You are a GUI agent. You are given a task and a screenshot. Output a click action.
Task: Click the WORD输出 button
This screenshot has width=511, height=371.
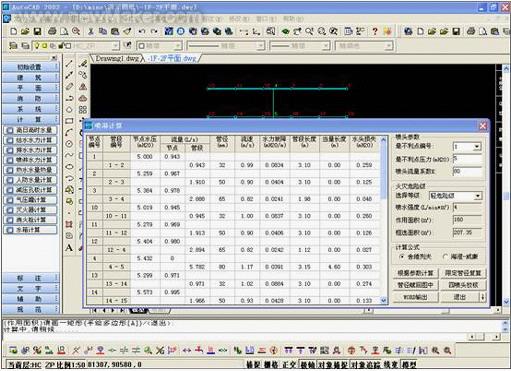click(415, 297)
